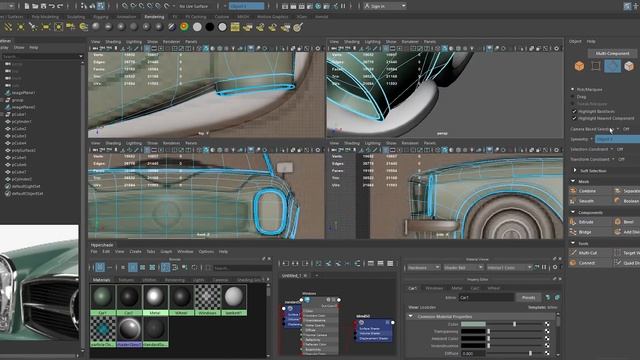Image resolution: width=640 pixels, height=360 pixels.
Task: Click the Boolean mesh icon
Action: tap(618, 201)
